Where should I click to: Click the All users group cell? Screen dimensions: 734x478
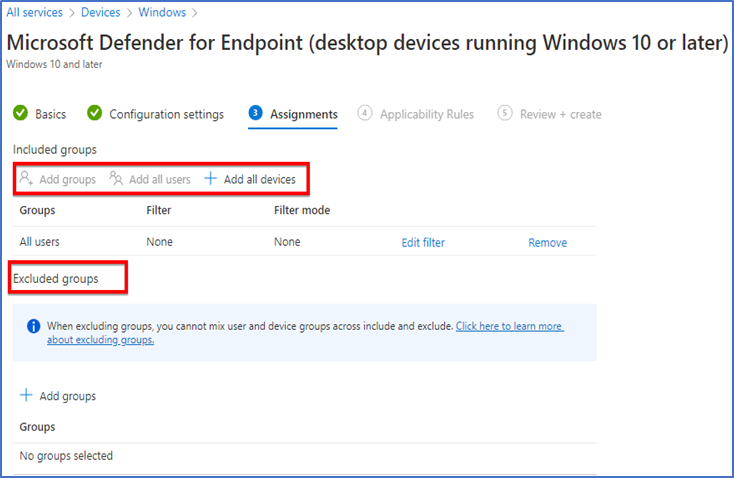(39, 242)
